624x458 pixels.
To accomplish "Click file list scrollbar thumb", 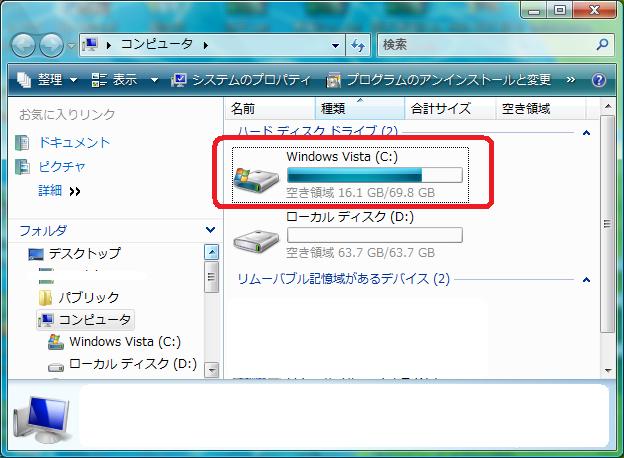I will point(607,224).
